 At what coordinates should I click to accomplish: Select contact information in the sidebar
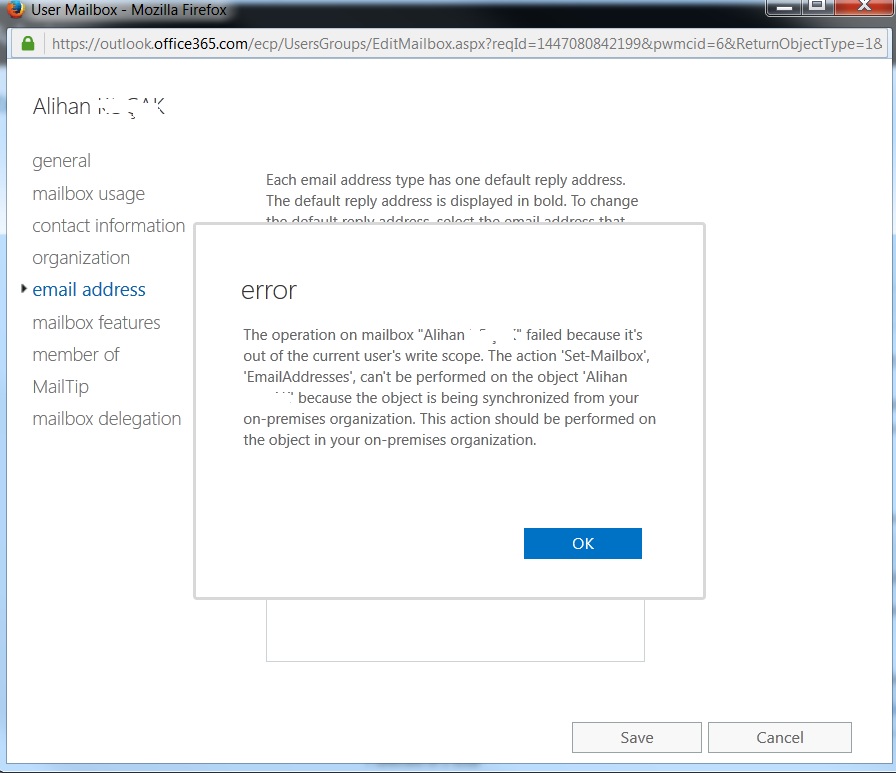point(108,226)
